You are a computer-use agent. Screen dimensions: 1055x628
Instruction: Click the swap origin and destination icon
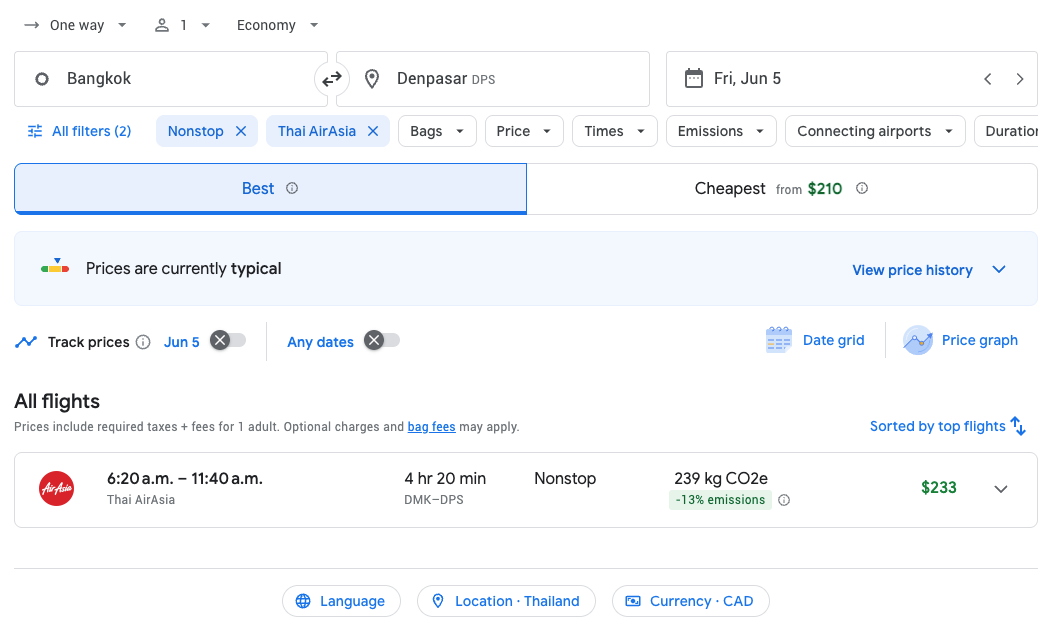331,78
